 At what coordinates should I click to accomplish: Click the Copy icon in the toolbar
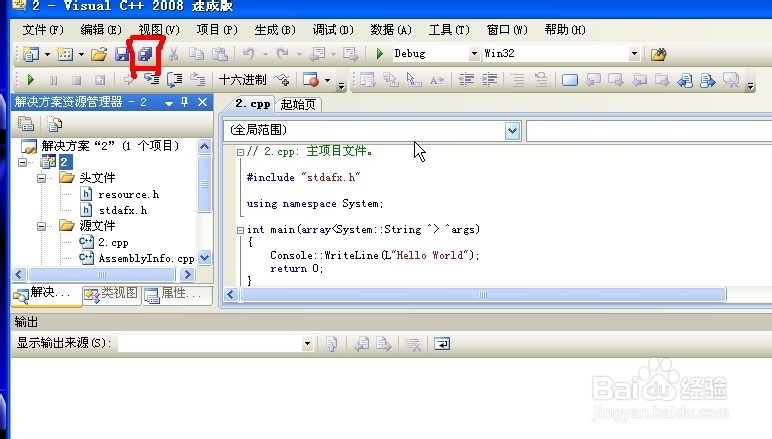[x=196, y=54]
